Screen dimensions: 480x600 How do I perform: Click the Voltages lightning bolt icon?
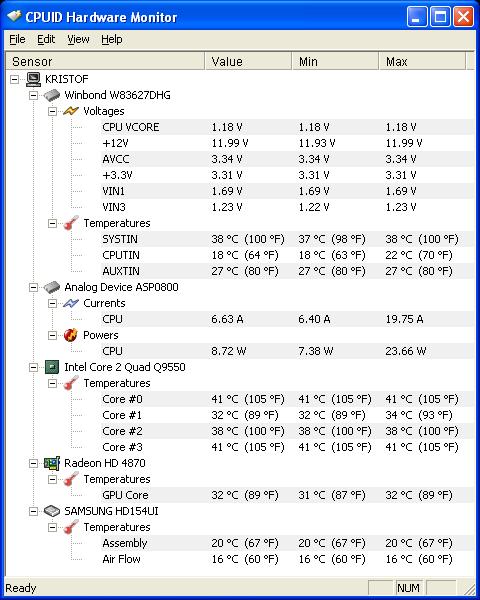click(71, 111)
